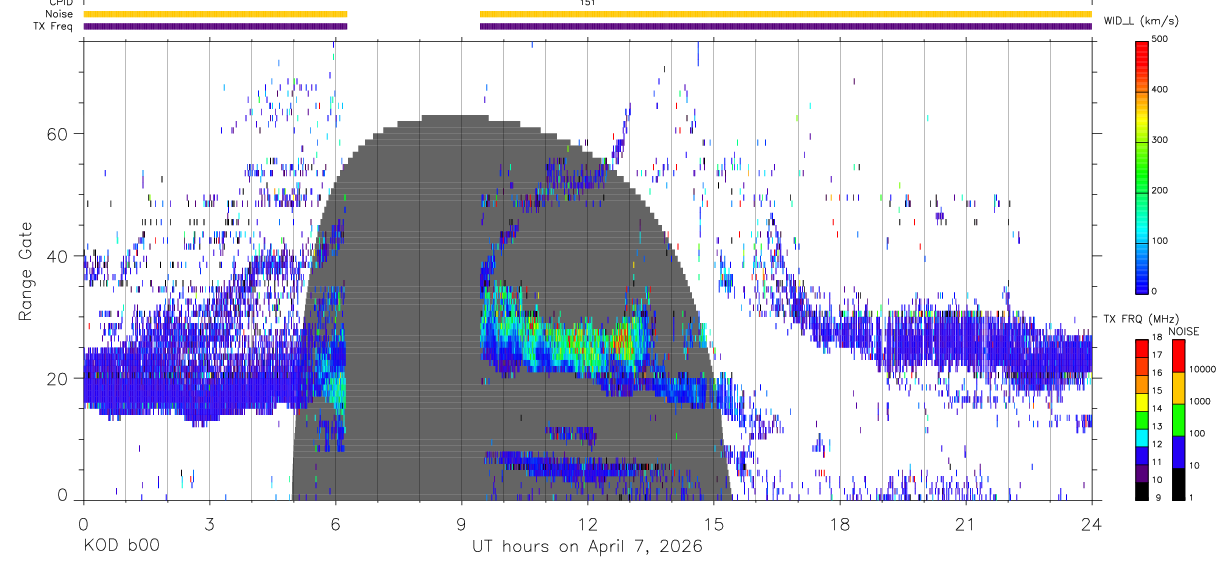Click the right yellow Noise bar segment
This screenshot has width=1228, height=567.
coord(786,14)
